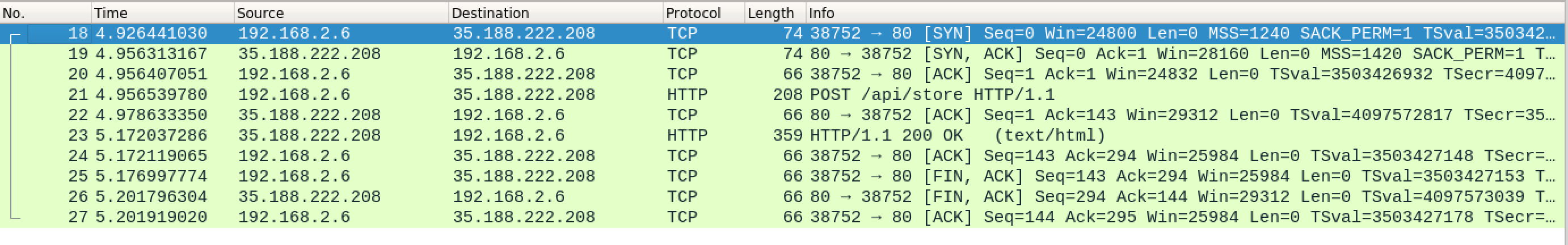Select packet 27, the final ACK

point(784,217)
